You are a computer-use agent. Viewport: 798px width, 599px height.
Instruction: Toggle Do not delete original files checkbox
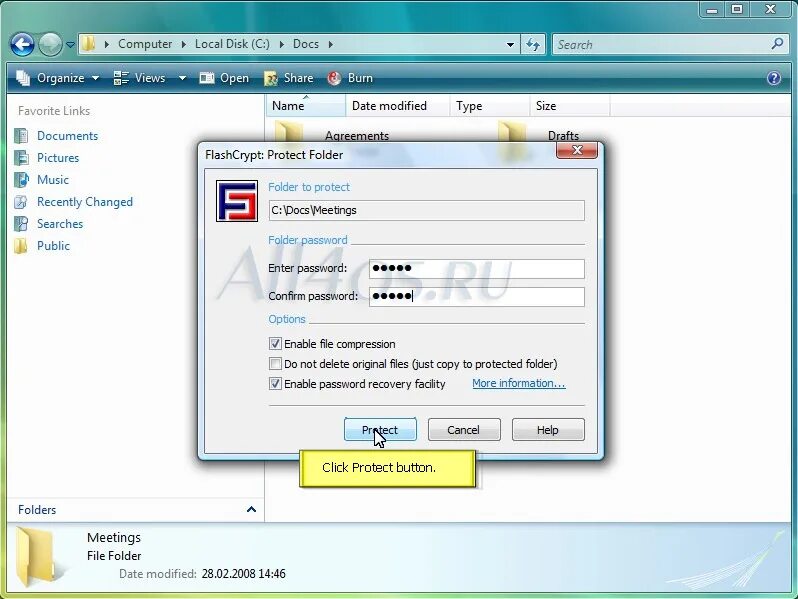[275, 364]
